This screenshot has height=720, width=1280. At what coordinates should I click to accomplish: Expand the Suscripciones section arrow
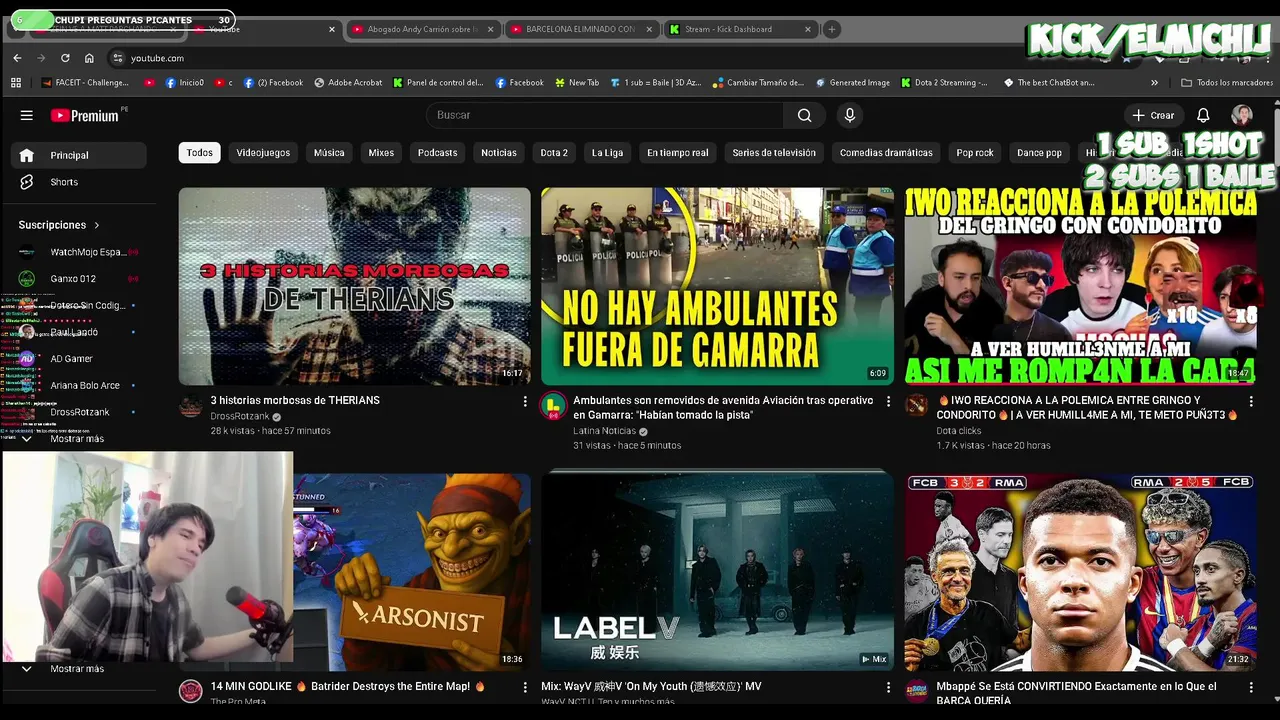pos(97,225)
